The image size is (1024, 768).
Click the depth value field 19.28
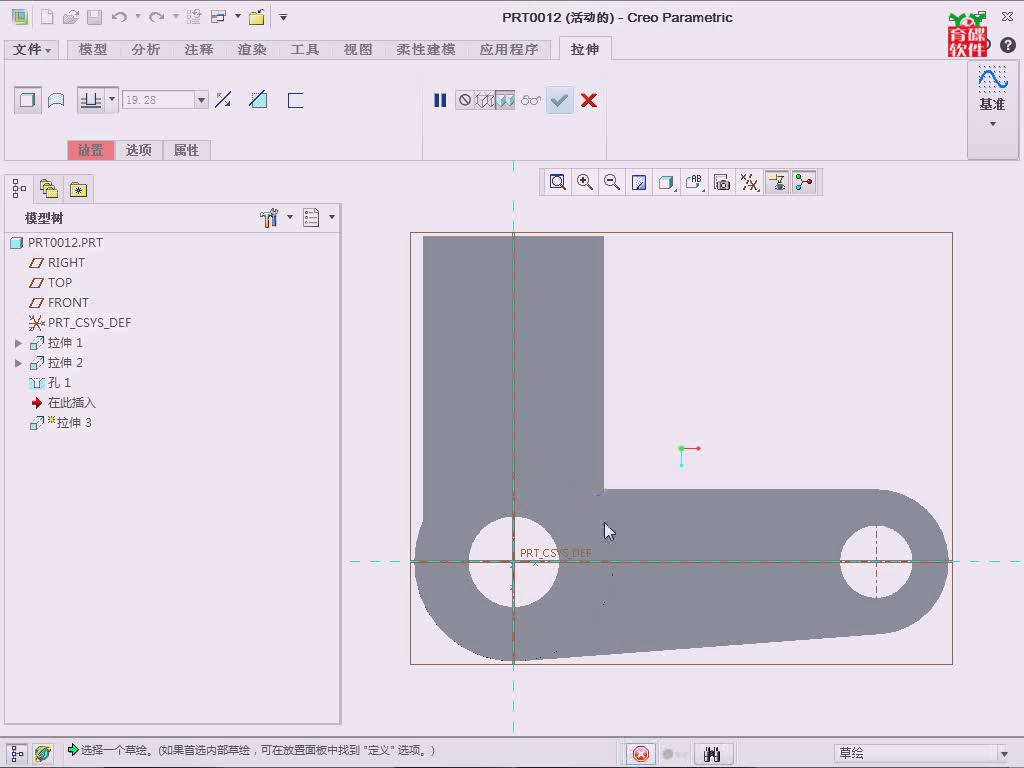[158, 100]
